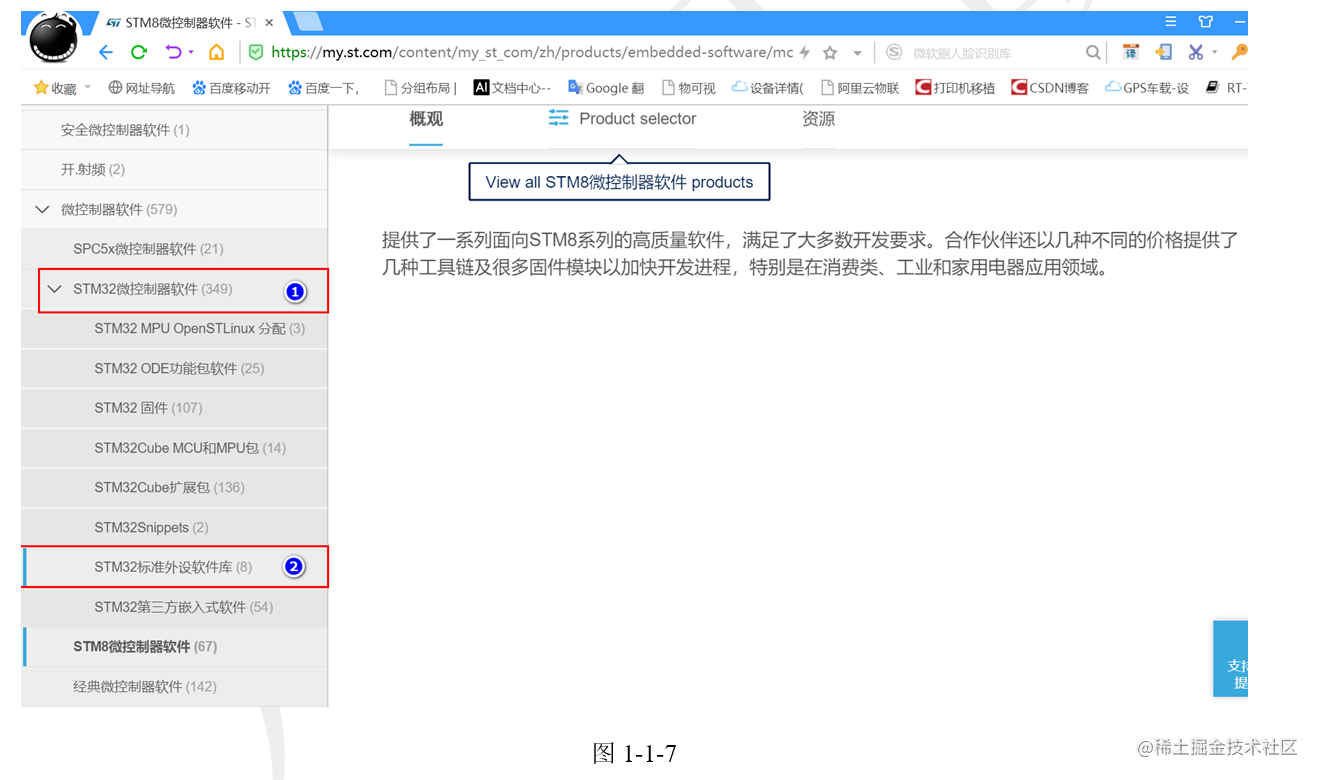The height and width of the screenshot is (780, 1320).
Task: Click the Sogou search engine icon
Action: point(894,52)
